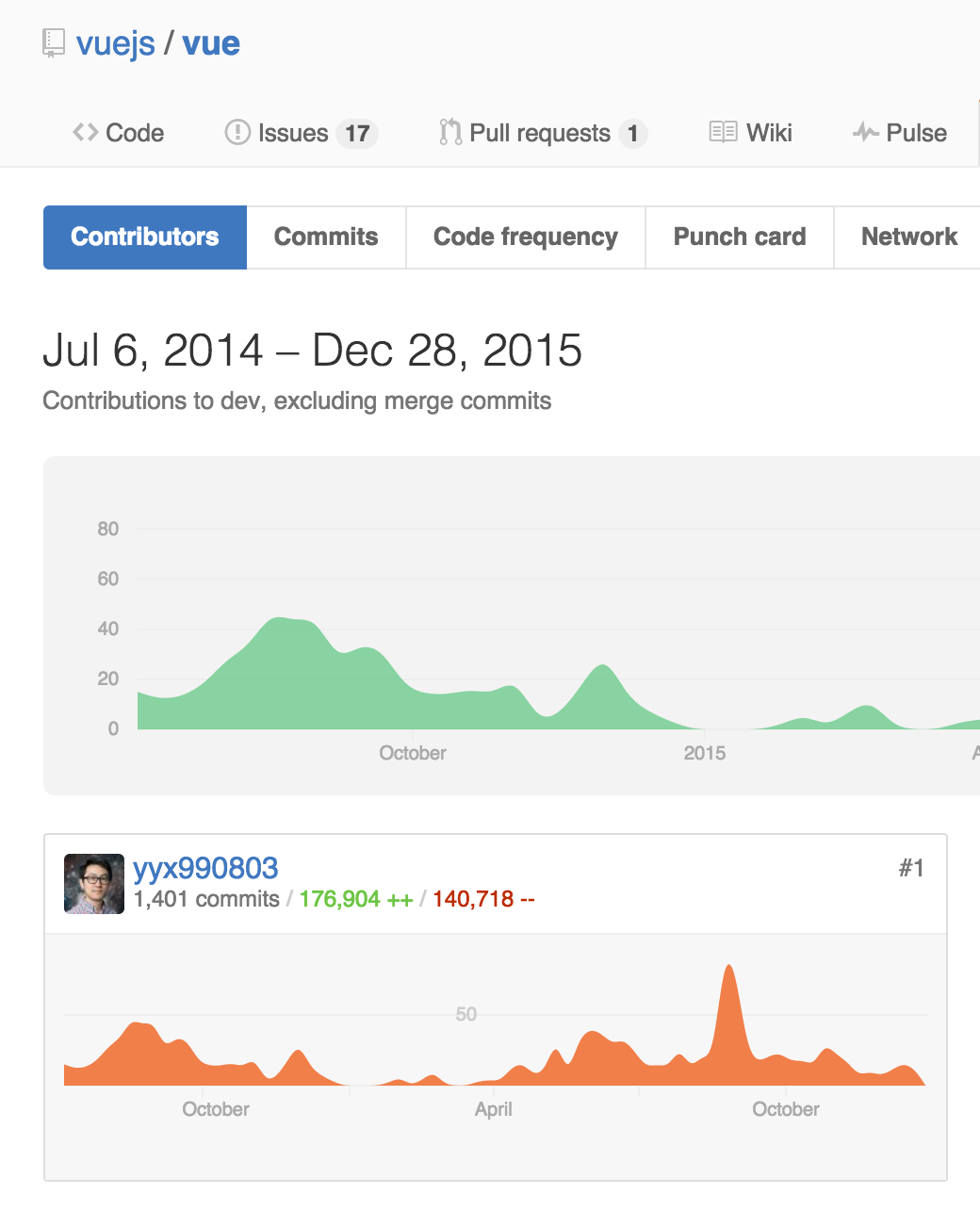Switch to the Code frequency tab

tap(526, 237)
